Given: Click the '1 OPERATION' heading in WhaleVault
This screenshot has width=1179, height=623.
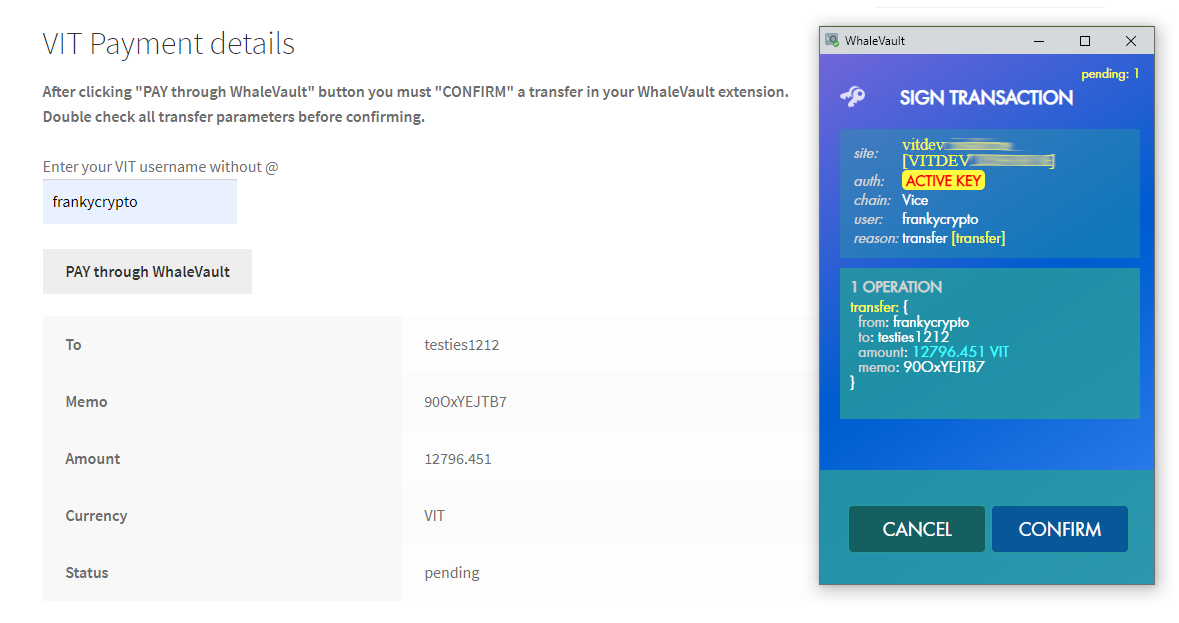Looking at the screenshot, I should point(896,287).
